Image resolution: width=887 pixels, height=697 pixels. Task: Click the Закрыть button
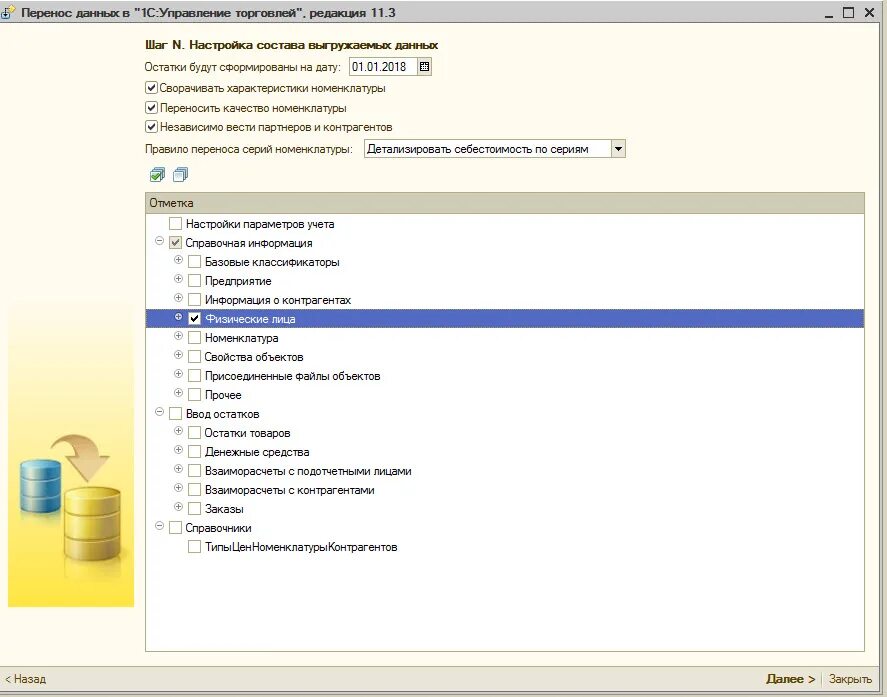(x=850, y=679)
